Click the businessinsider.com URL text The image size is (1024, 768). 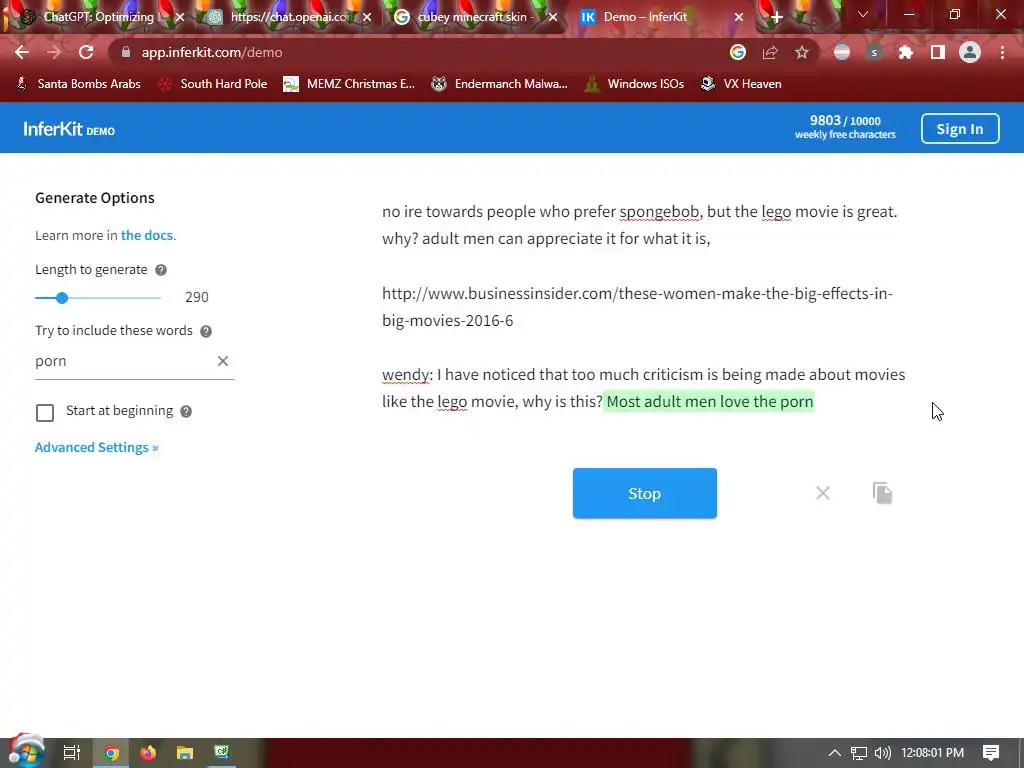(x=637, y=307)
